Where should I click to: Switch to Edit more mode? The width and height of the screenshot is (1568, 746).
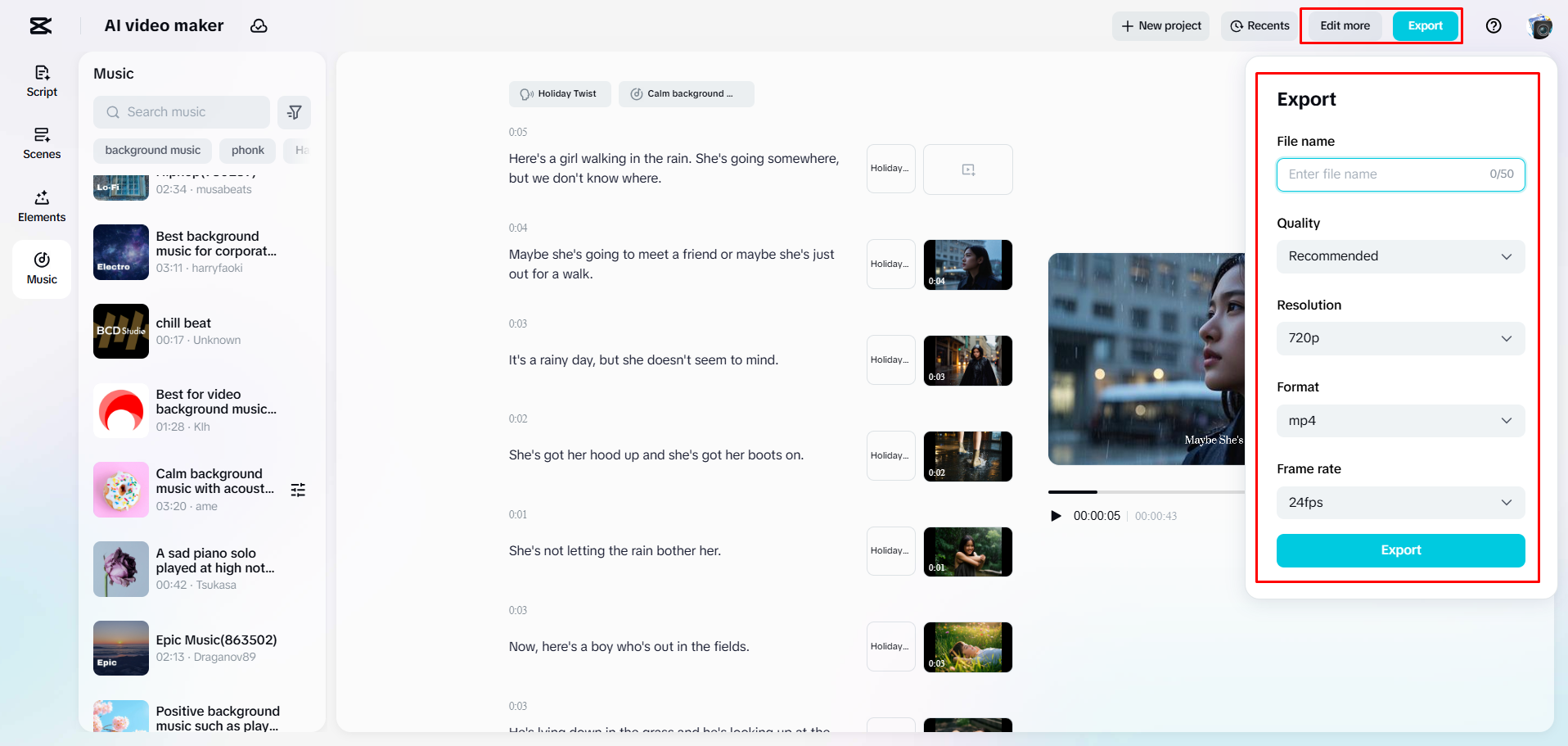click(1344, 25)
